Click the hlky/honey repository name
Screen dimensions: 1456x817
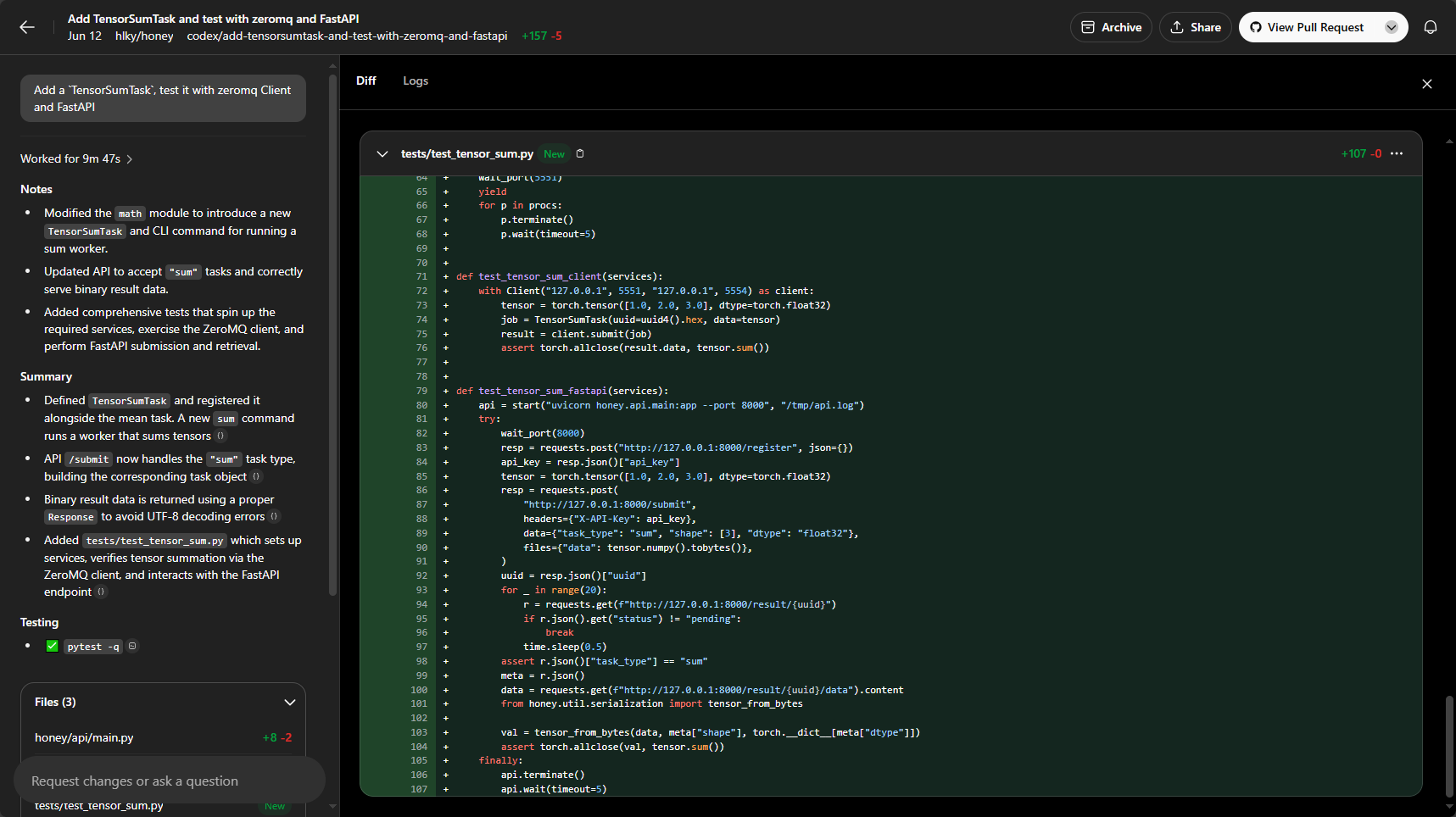(x=144, y=36)
